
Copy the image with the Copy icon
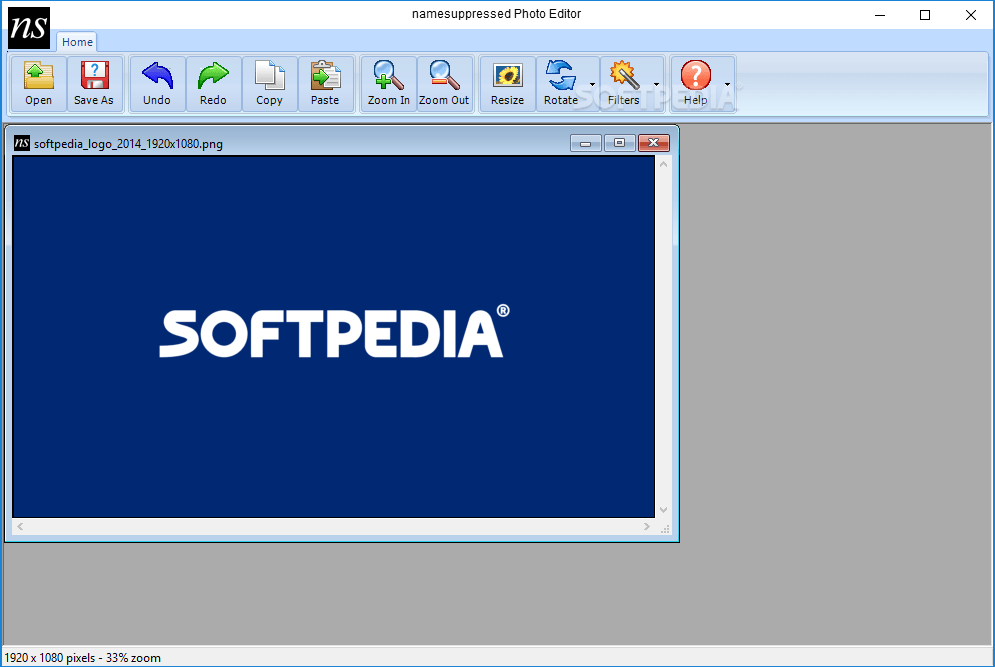[269, 76]
